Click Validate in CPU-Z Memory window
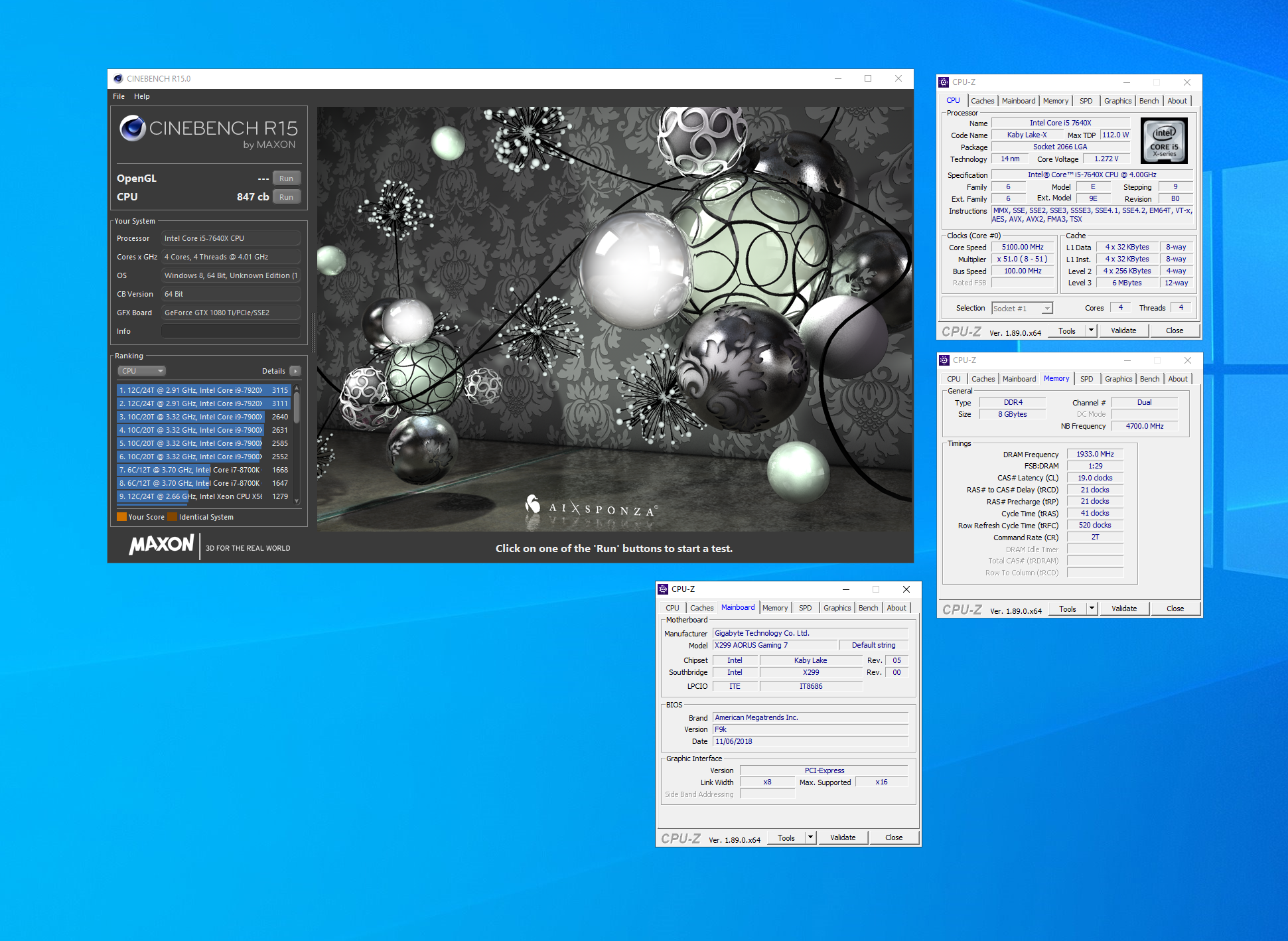 (x=1124, y=609)
